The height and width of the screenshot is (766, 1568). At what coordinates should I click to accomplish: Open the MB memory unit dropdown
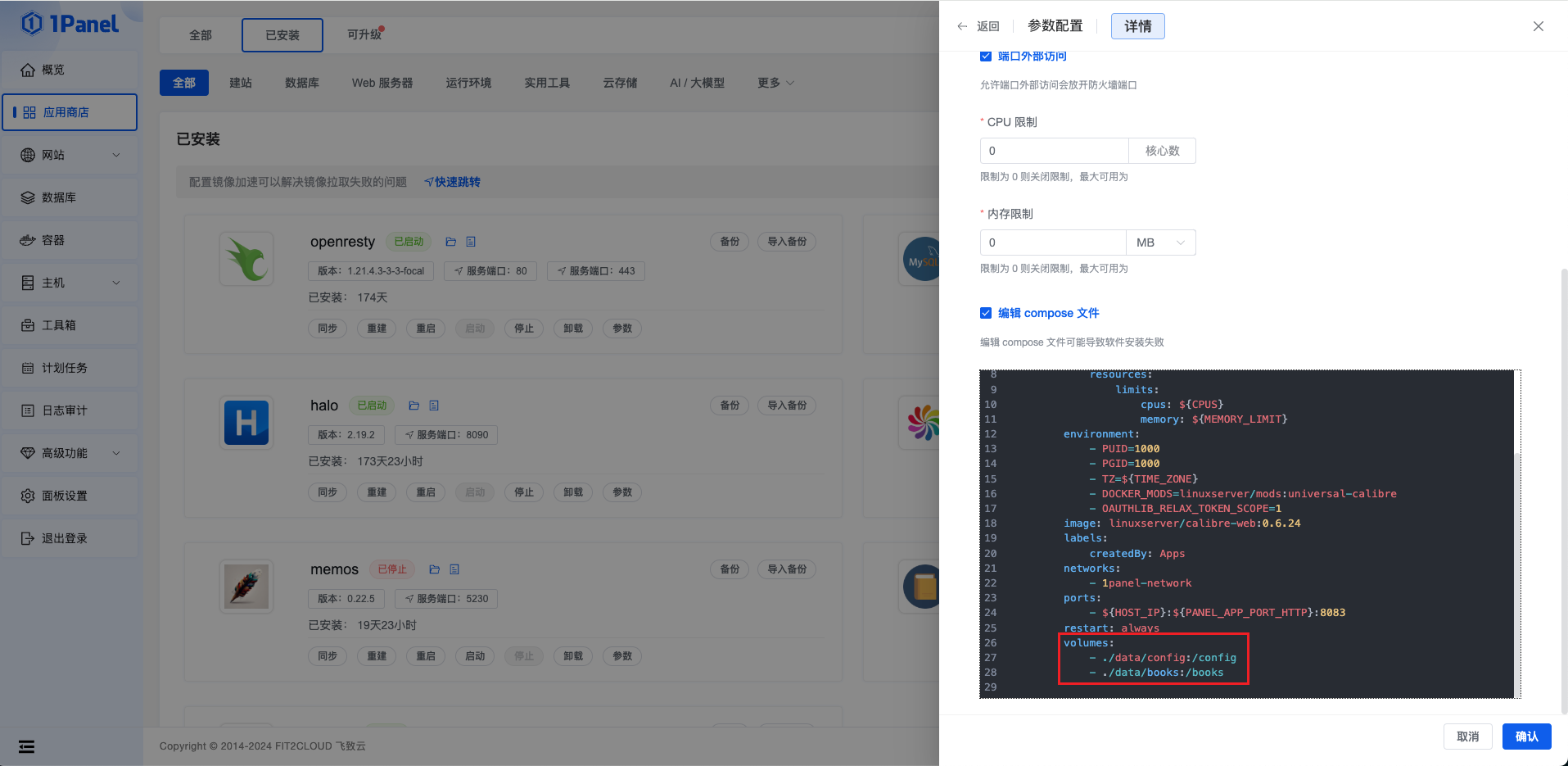tap(1160, 242)
